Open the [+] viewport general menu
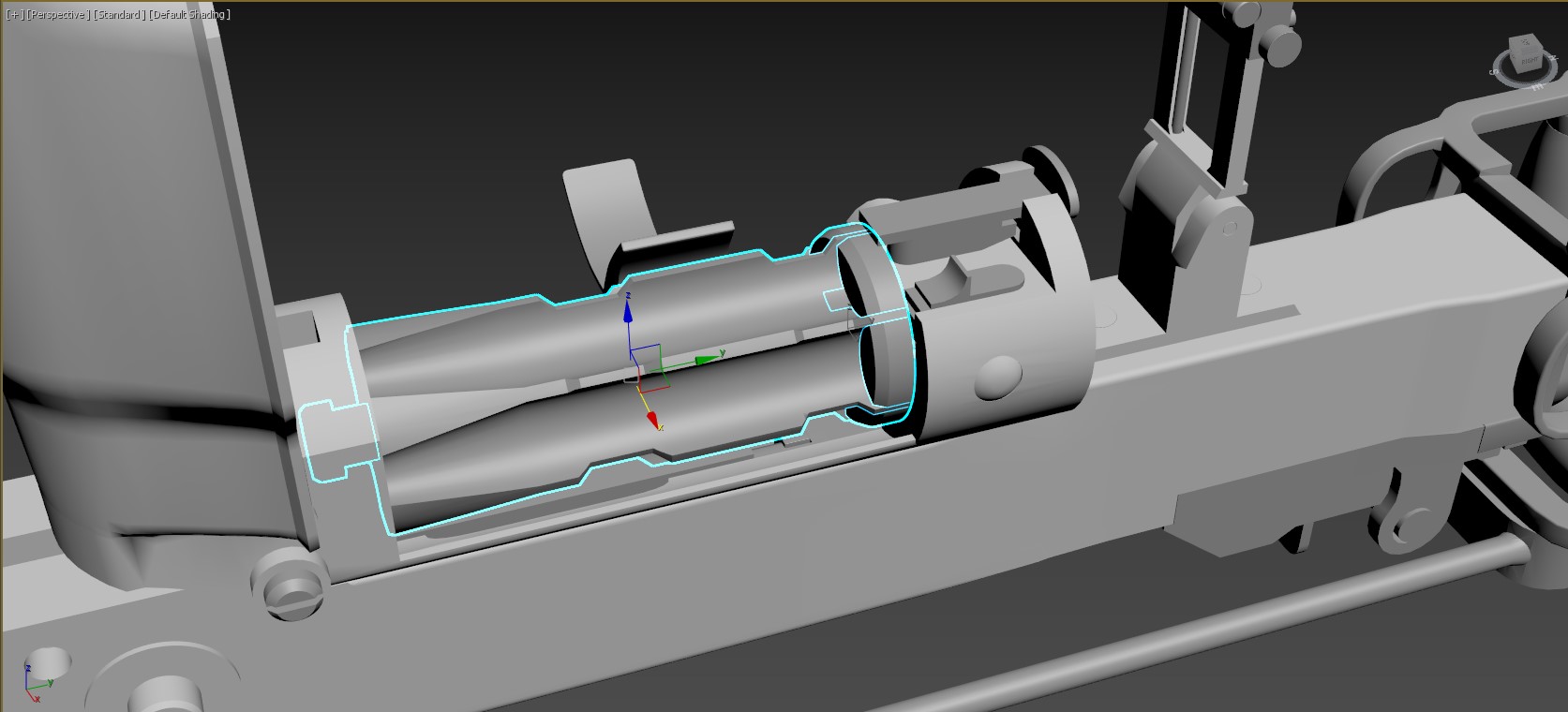Image resolution: width=1568 pixels, height=712 pixels. point(13,15)
